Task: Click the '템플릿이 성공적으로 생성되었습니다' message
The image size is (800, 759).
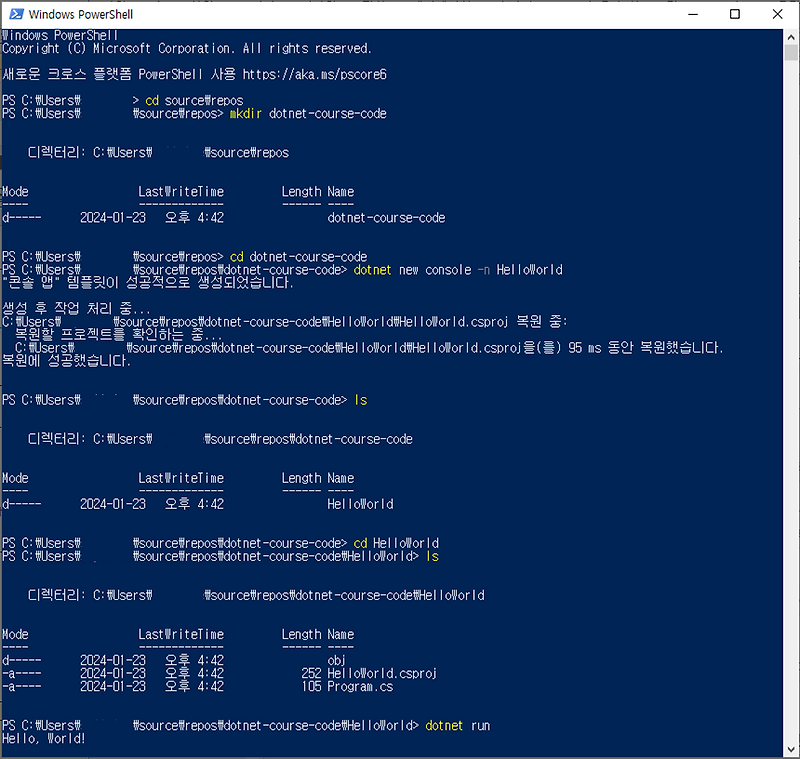Action: (148, 283)
